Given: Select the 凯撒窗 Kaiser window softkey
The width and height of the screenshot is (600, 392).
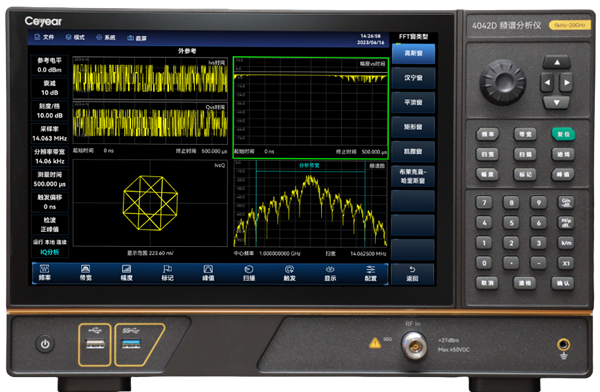Looking at the screenshot, I should [x=413, y=151].
